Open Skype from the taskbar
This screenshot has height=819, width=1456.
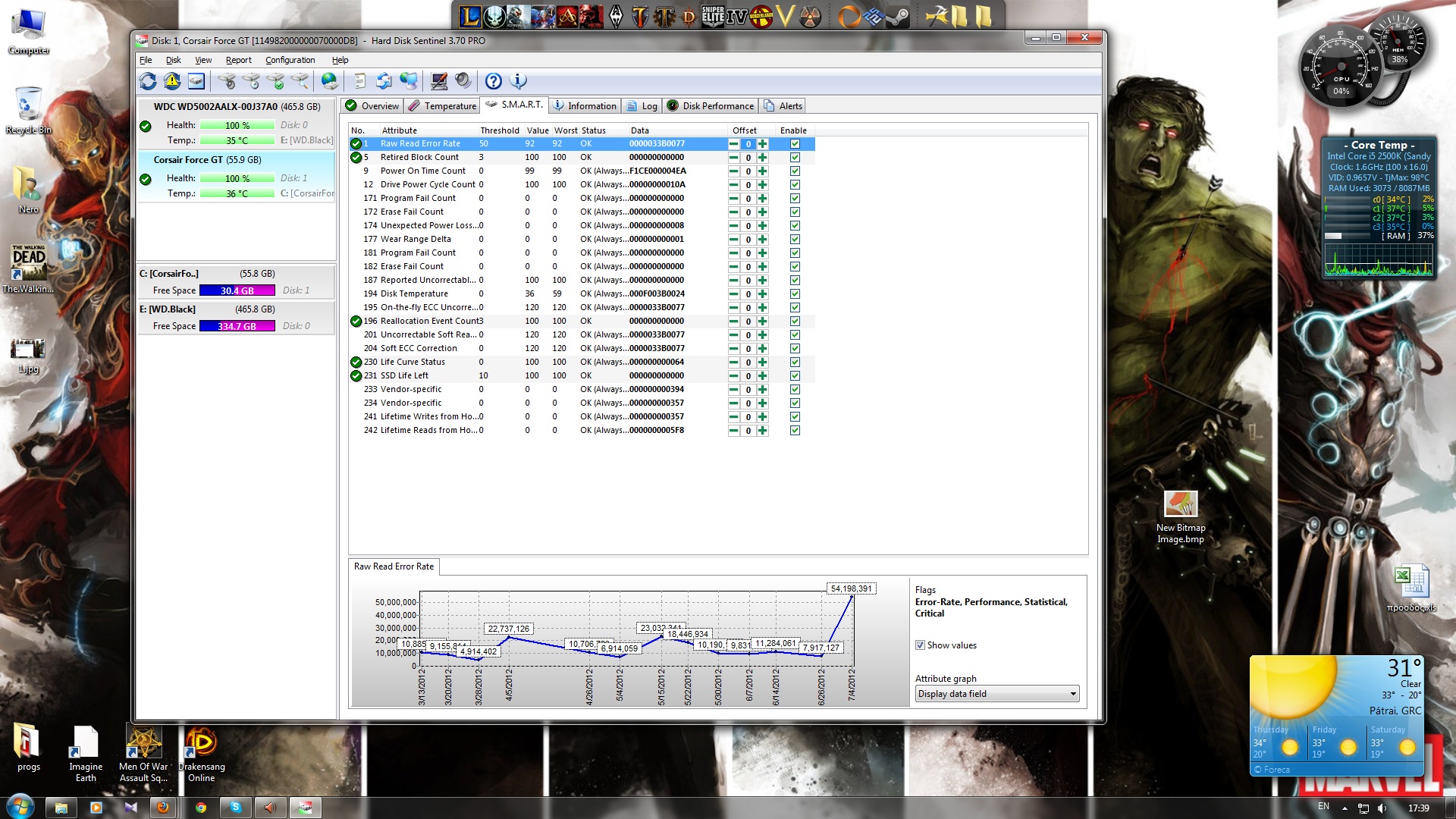[x=235, y=808]
